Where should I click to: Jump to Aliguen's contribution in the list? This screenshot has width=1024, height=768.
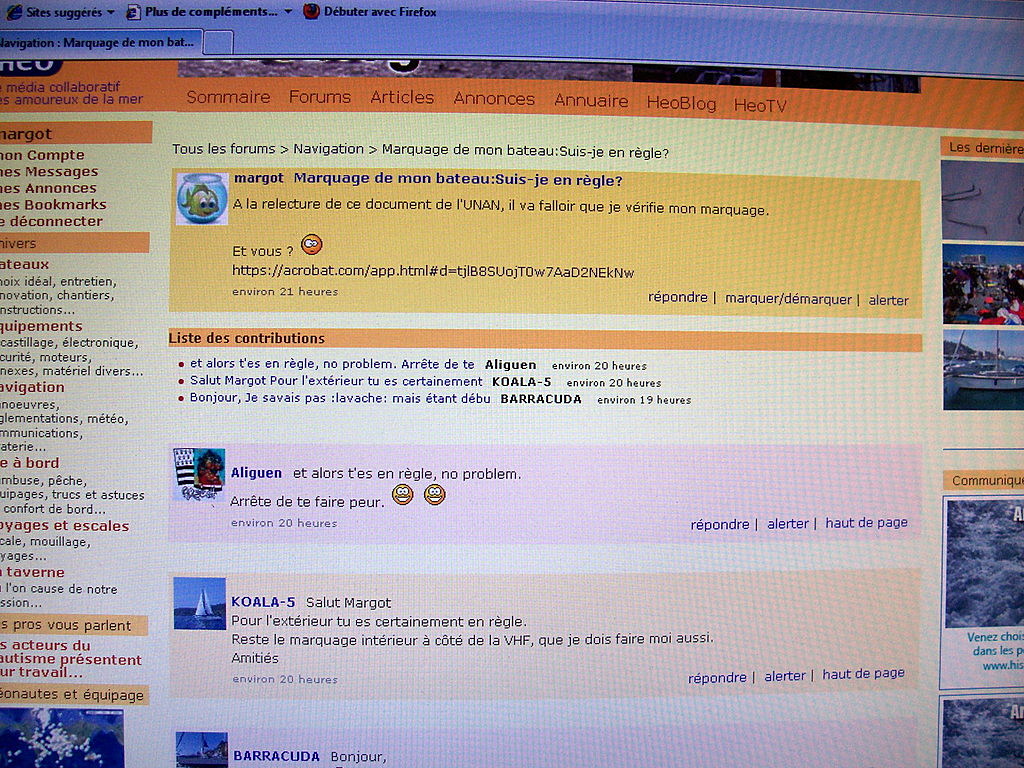coord(332,364)
